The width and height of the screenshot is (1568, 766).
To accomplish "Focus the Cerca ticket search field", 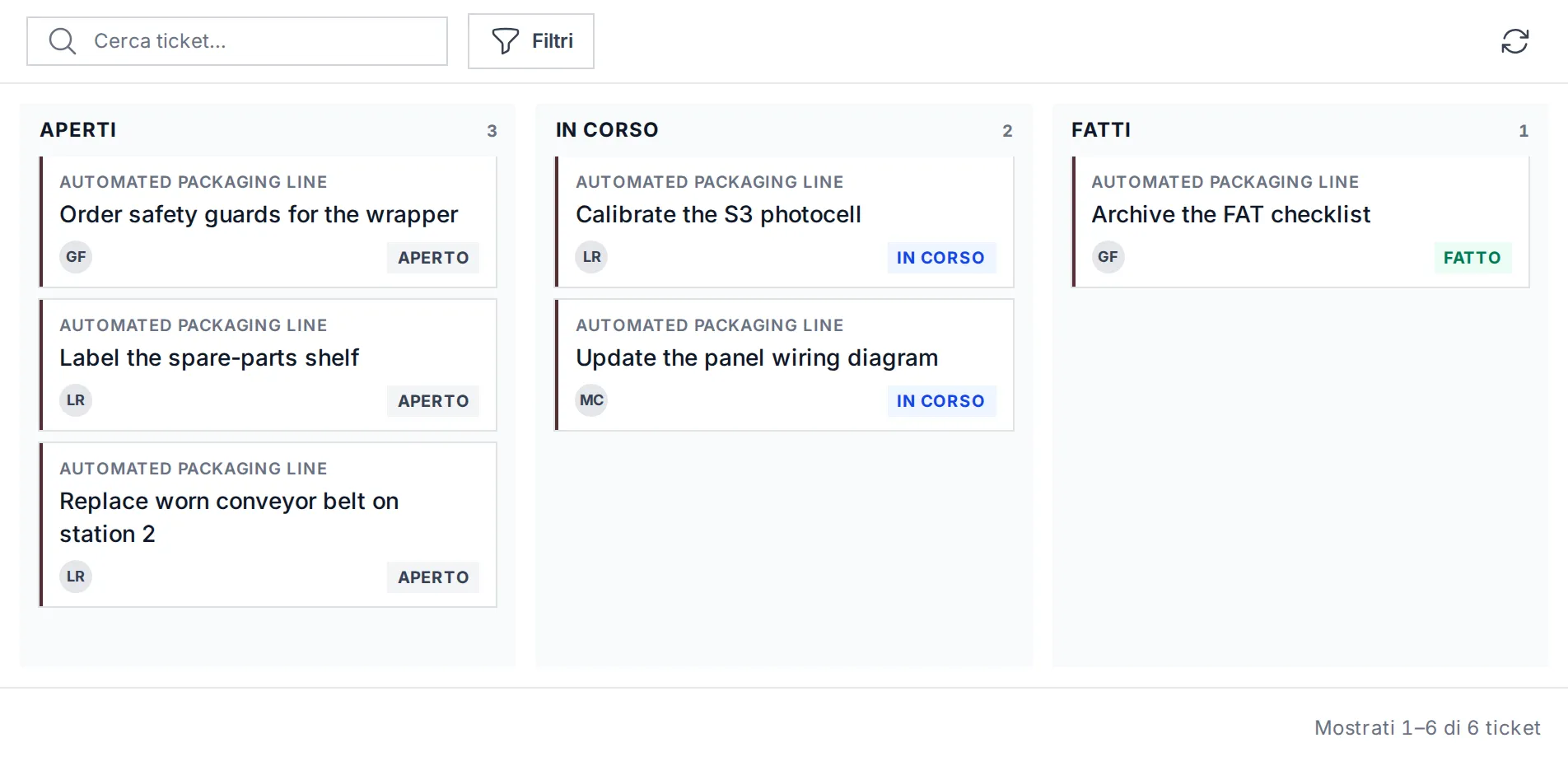I will [x=237, y=41].
